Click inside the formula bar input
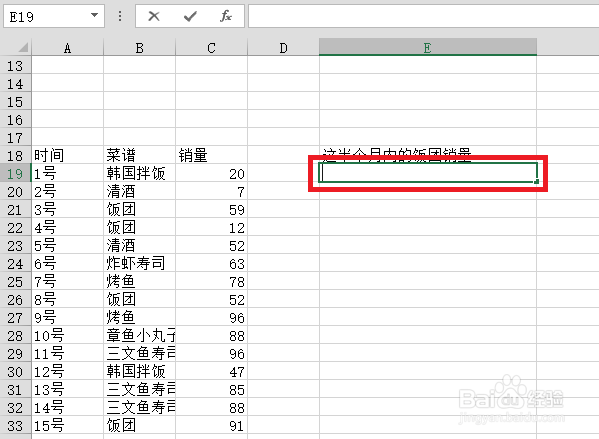 point(423,16)
